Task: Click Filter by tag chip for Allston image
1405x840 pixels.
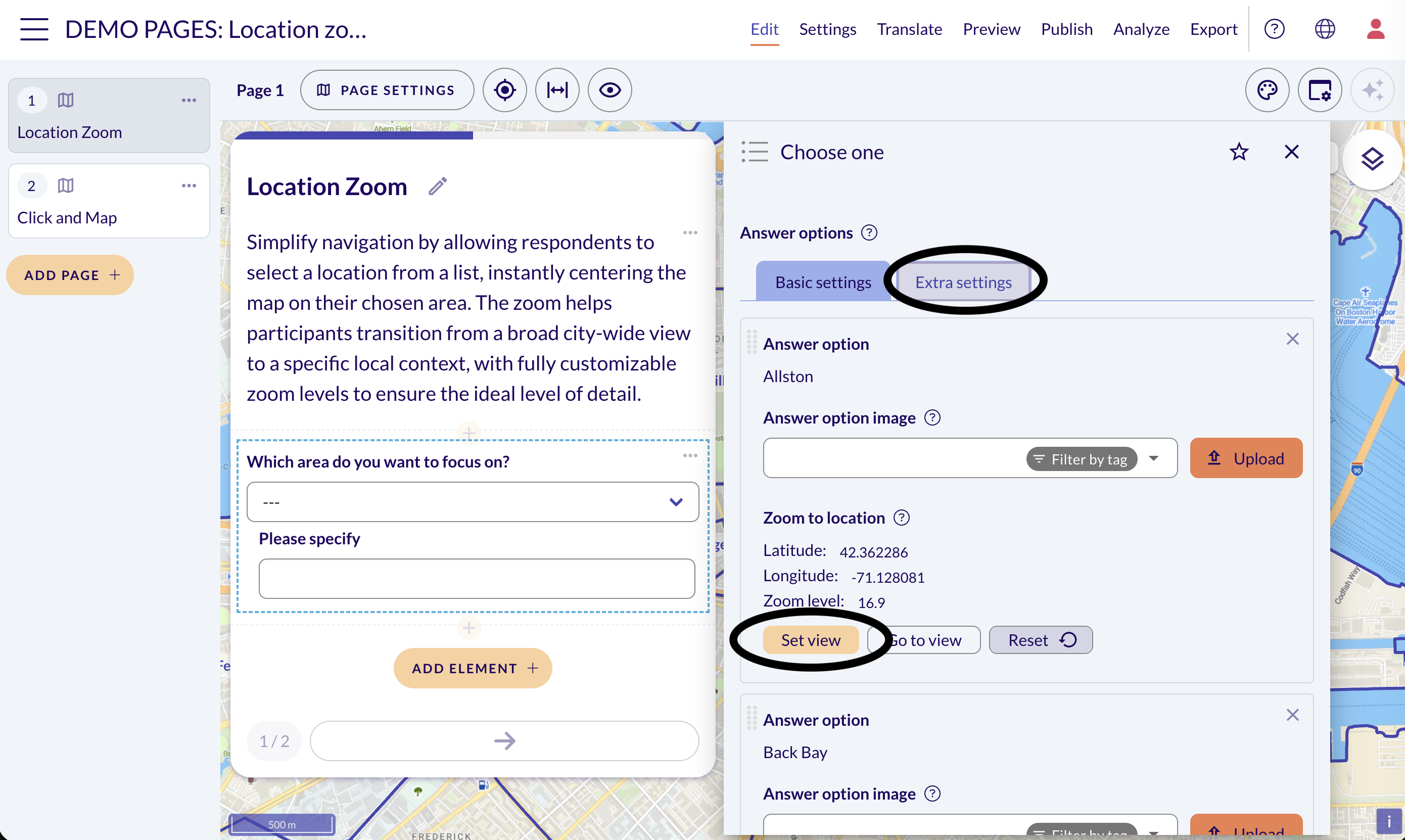Action: (x=1082, y=459)
